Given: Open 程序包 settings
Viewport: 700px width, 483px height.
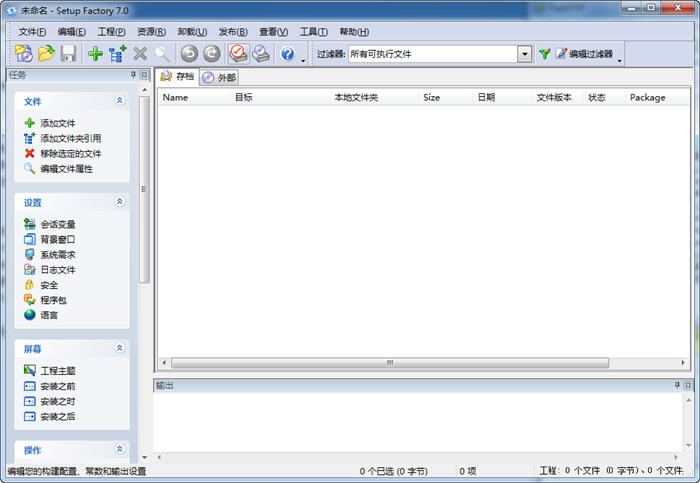Looking at the screenshot, I should (x=45, y=300).
